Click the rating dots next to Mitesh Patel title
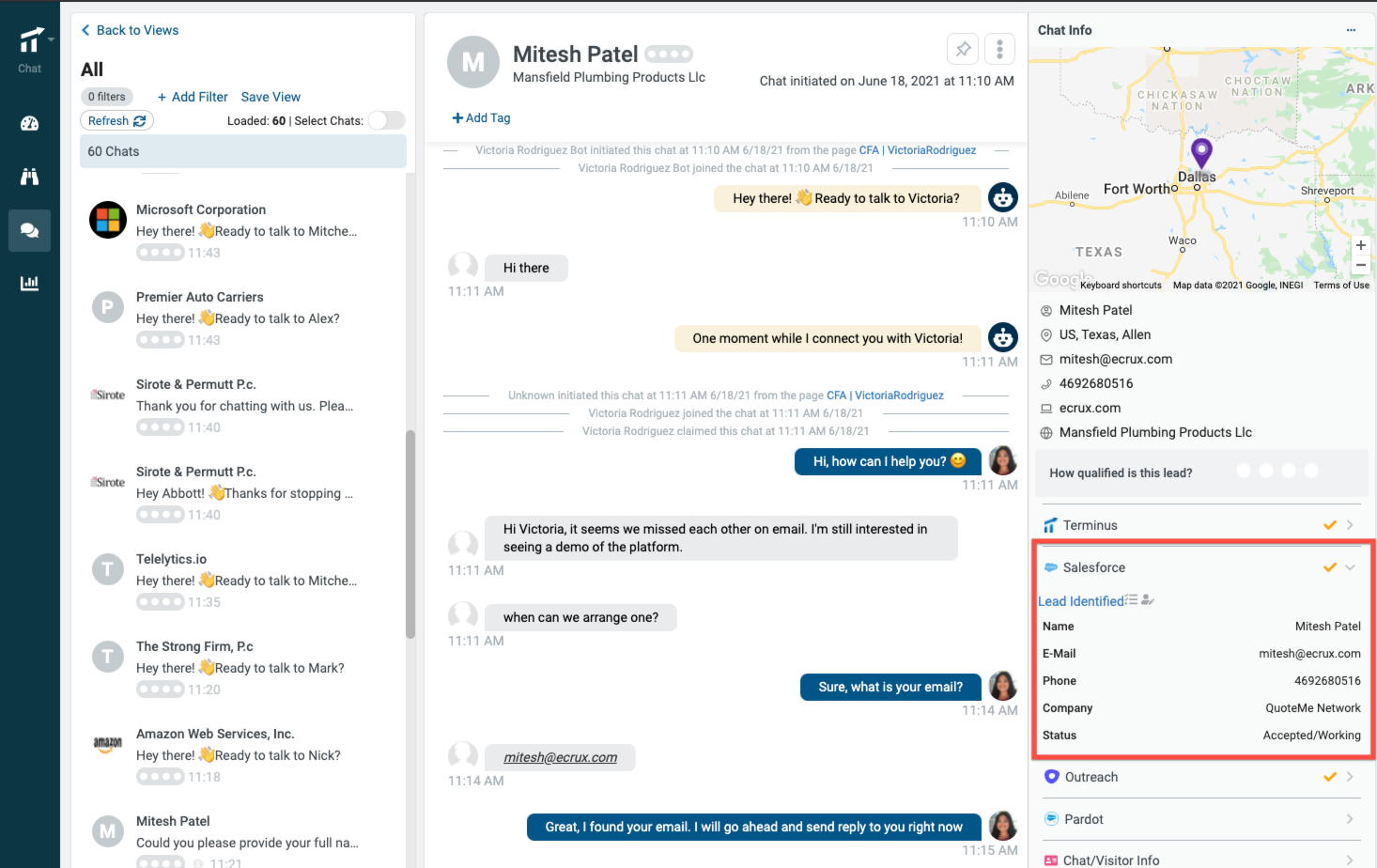This screenshot has width=1377, height=868. (x=669, y=54)
